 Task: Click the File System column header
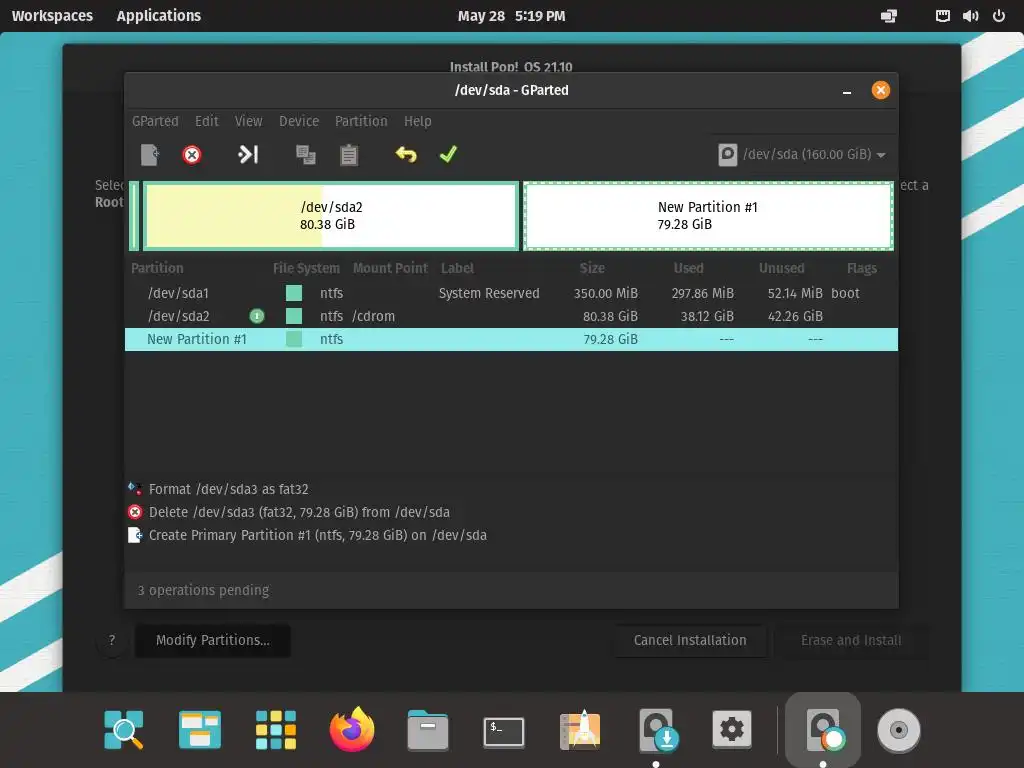click(306, 268)
